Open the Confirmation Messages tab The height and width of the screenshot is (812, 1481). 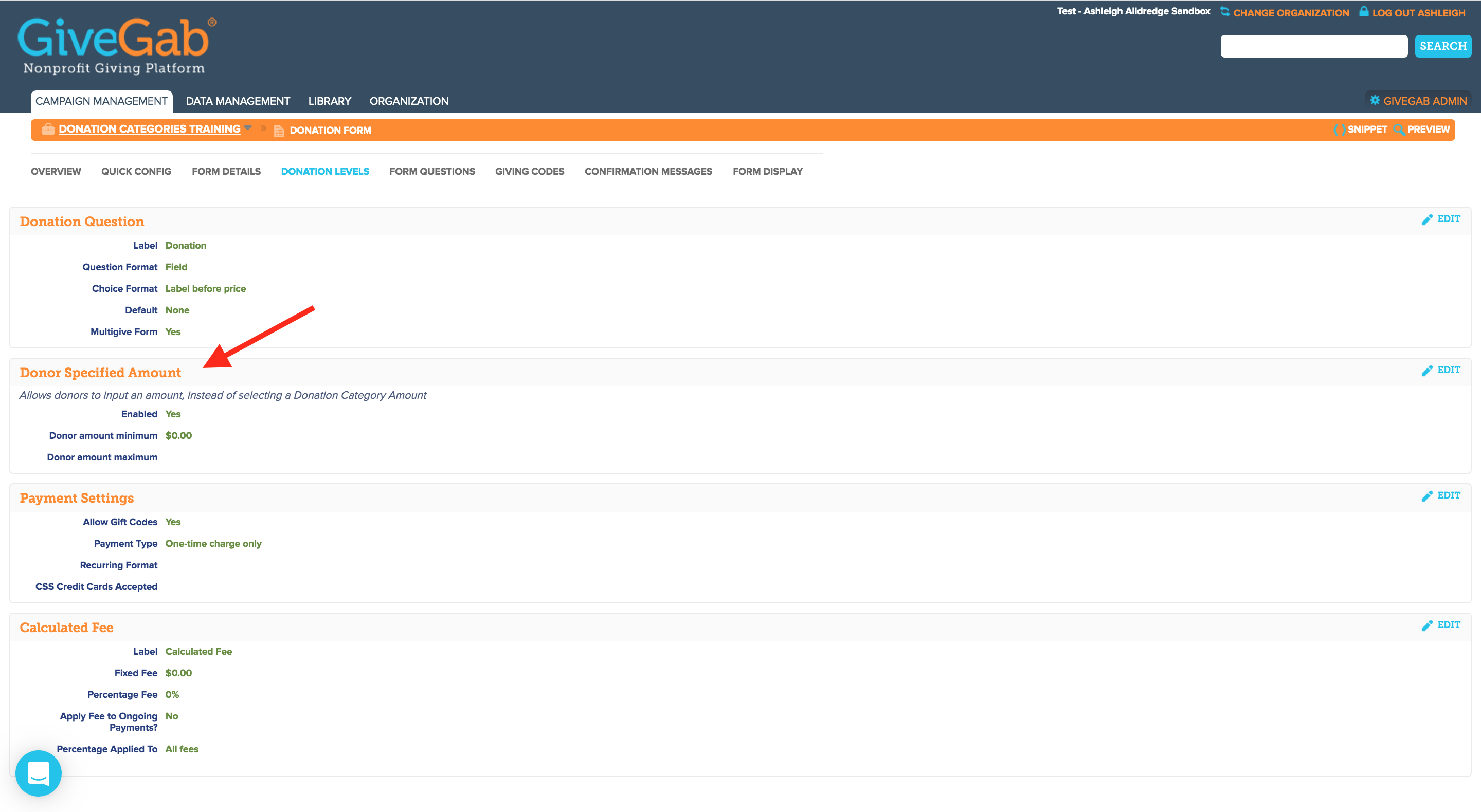click(x=648, y=171)
